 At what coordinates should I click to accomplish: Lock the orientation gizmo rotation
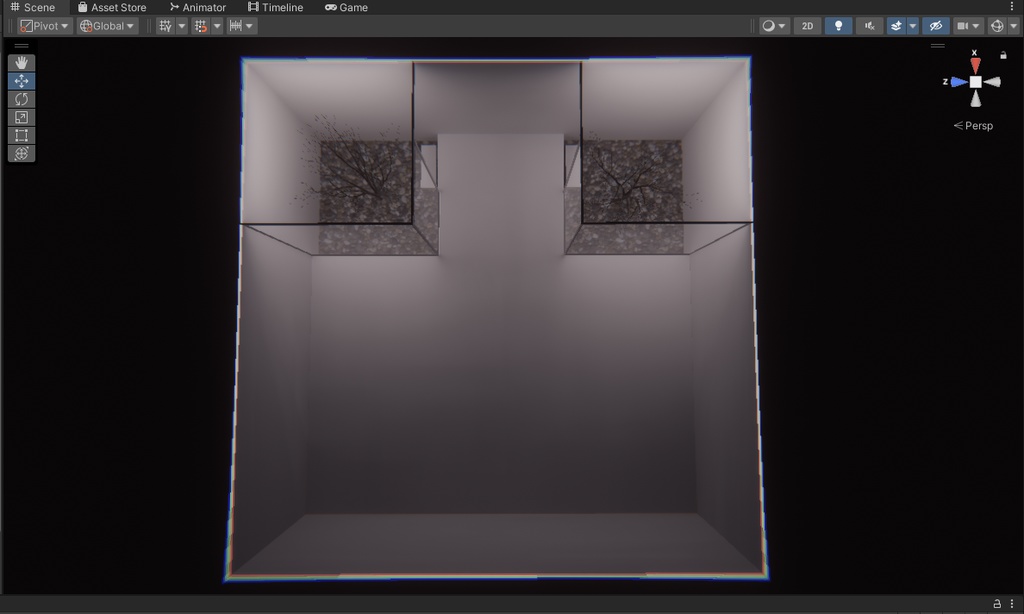1003,56
